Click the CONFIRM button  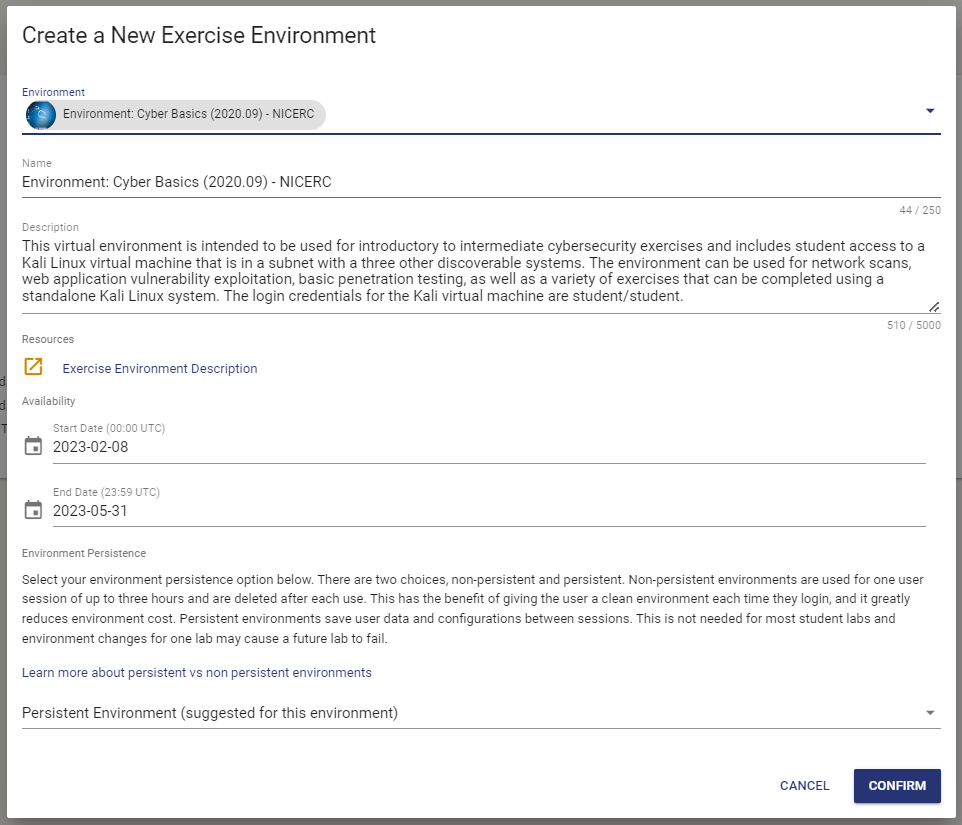tap(896, 786)
